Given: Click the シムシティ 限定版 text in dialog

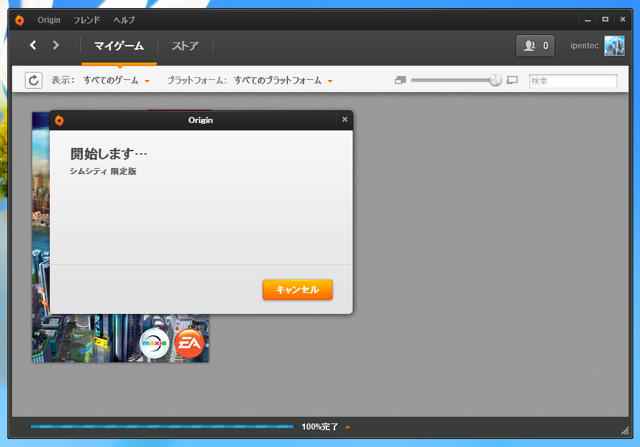Looking at the screenshot, I should 103,171.
